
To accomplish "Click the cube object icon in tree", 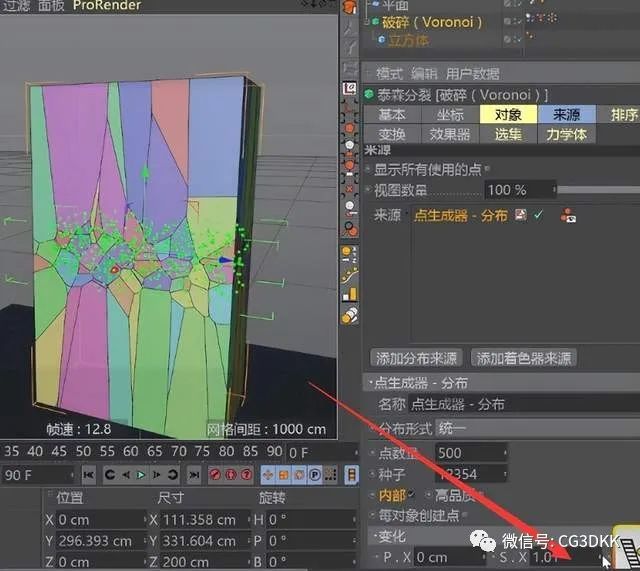I will pos(382,40).
